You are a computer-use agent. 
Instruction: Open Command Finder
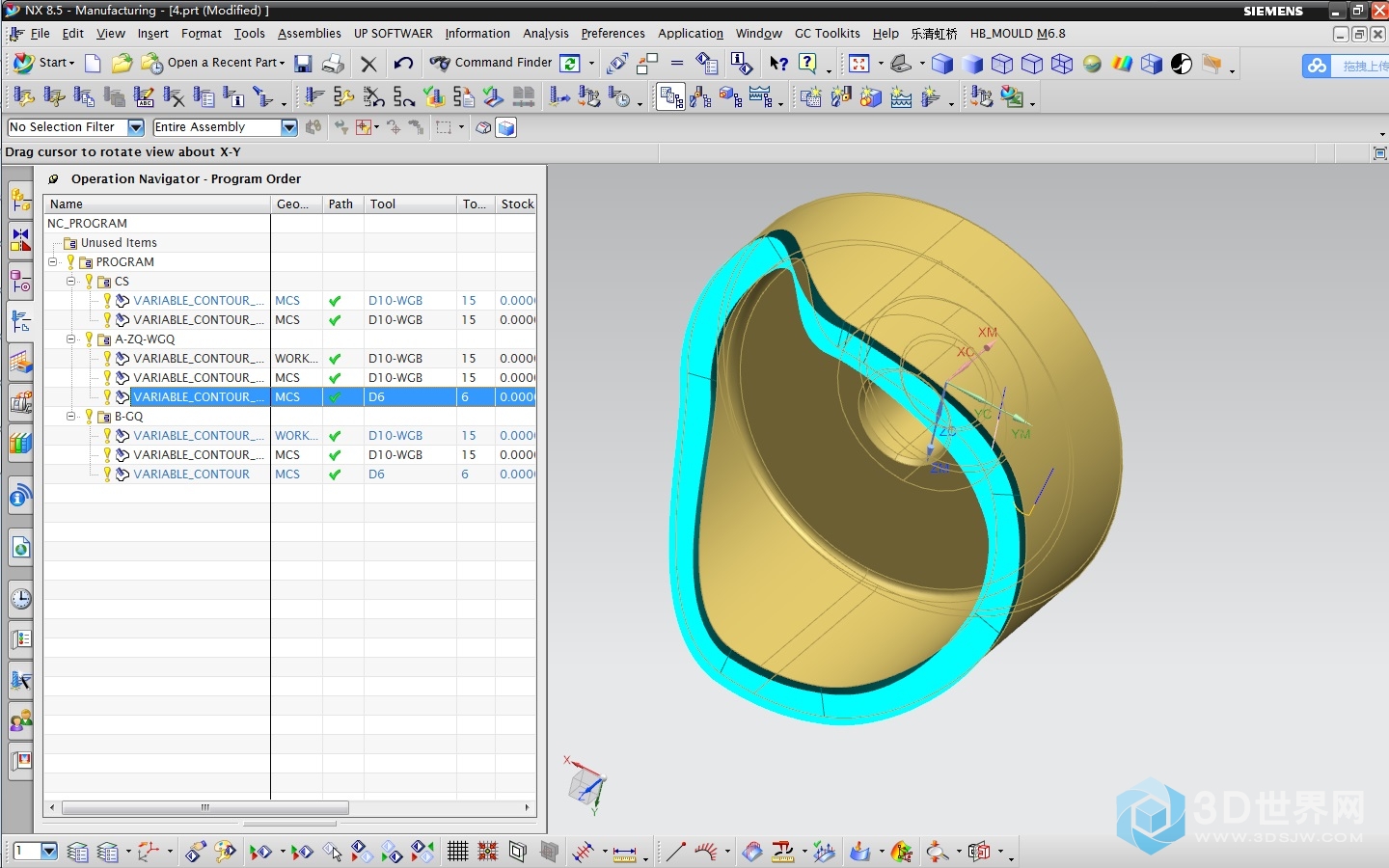492,63
